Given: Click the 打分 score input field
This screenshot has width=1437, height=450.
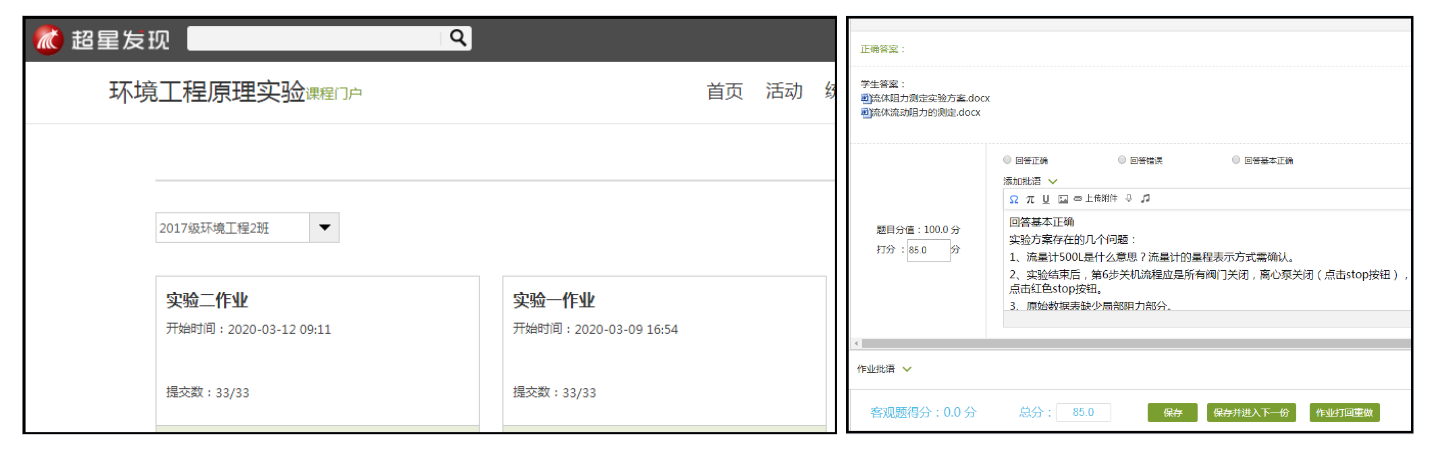Looking at the screenshot, I should pyautogui.click(x=928, y=250).
